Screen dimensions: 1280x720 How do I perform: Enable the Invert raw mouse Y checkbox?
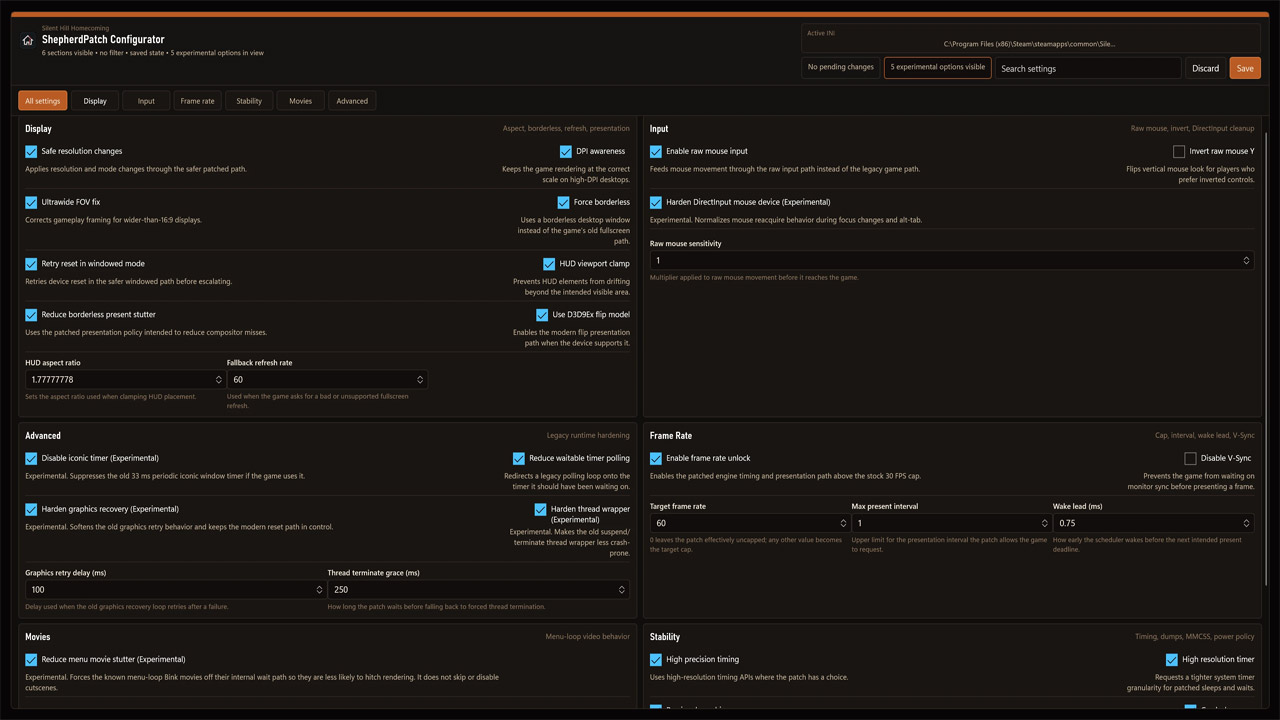point(1179,152)
